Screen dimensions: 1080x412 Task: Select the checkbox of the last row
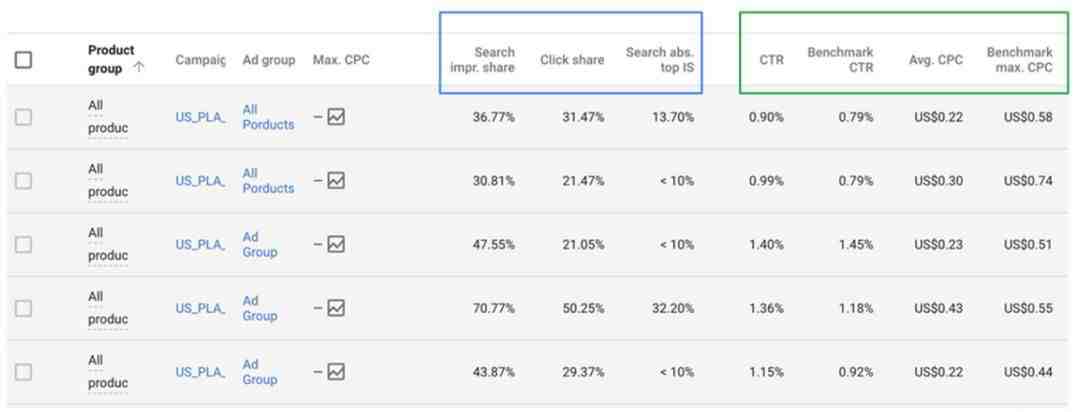(23, 372)
